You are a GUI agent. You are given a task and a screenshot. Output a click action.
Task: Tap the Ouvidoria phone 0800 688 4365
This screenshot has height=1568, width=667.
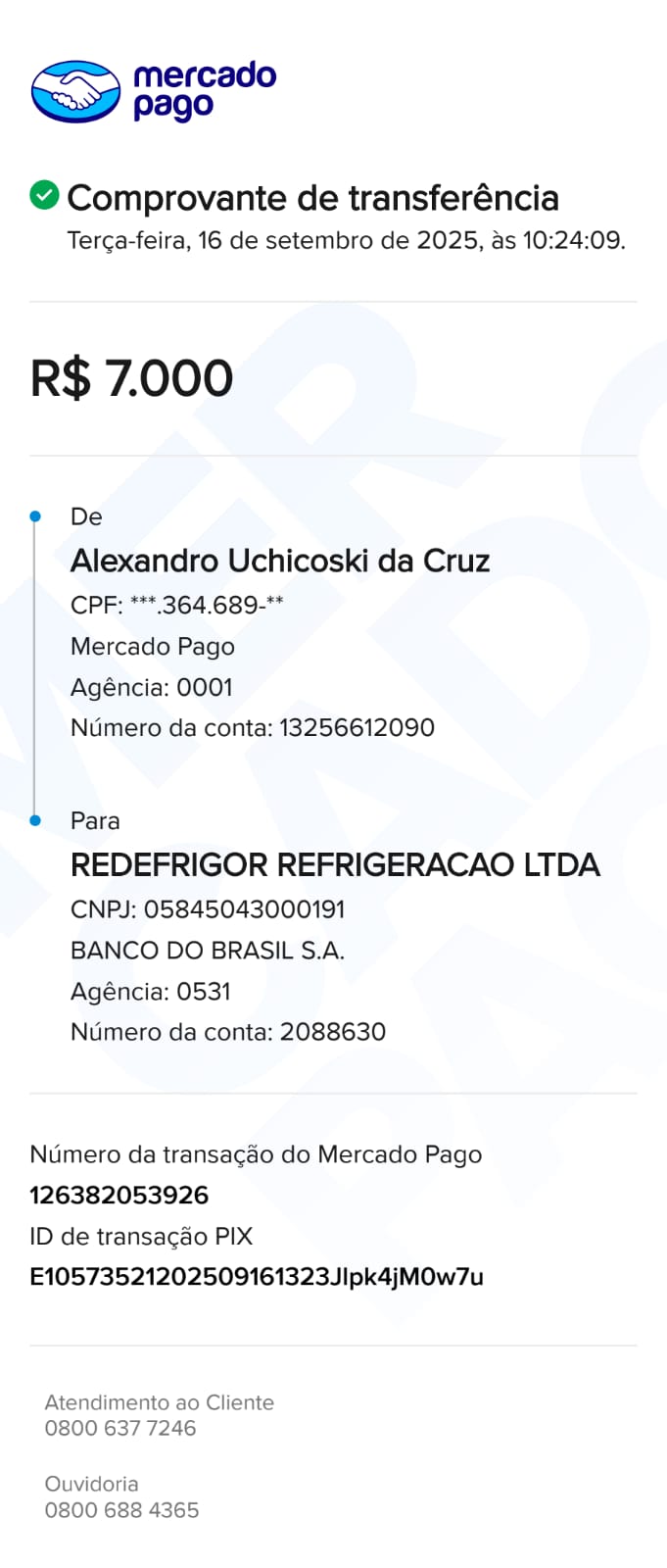(121, 1510)
